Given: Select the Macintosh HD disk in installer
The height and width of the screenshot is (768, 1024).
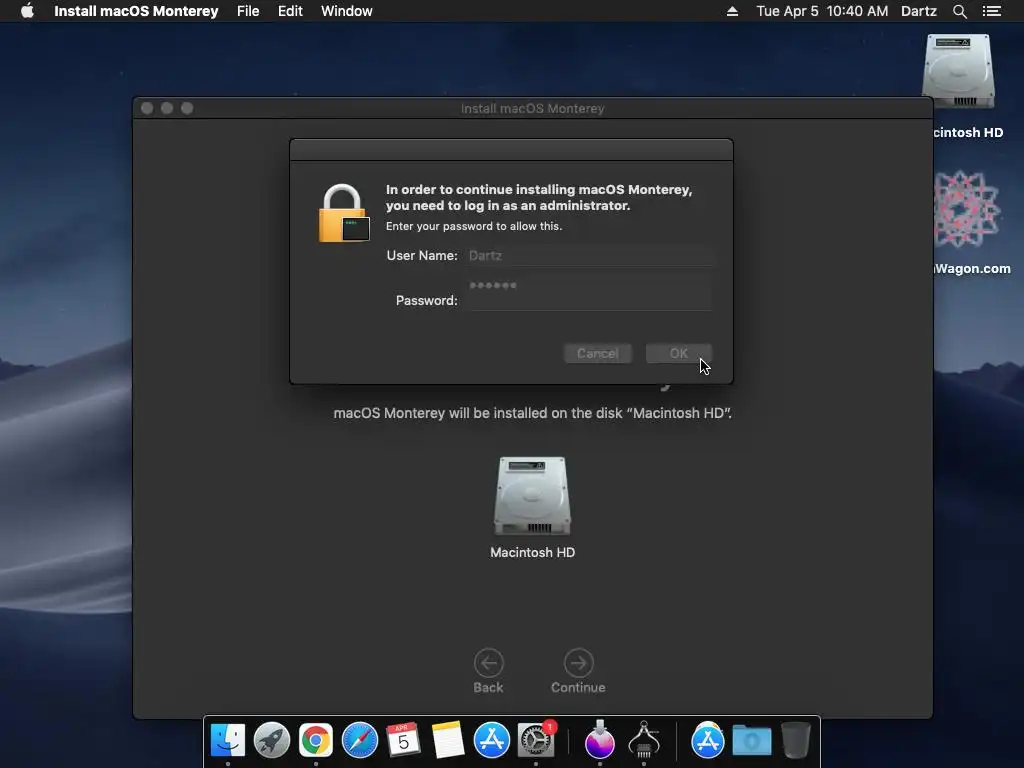Looking at the screenshot, I should point(532,496).
